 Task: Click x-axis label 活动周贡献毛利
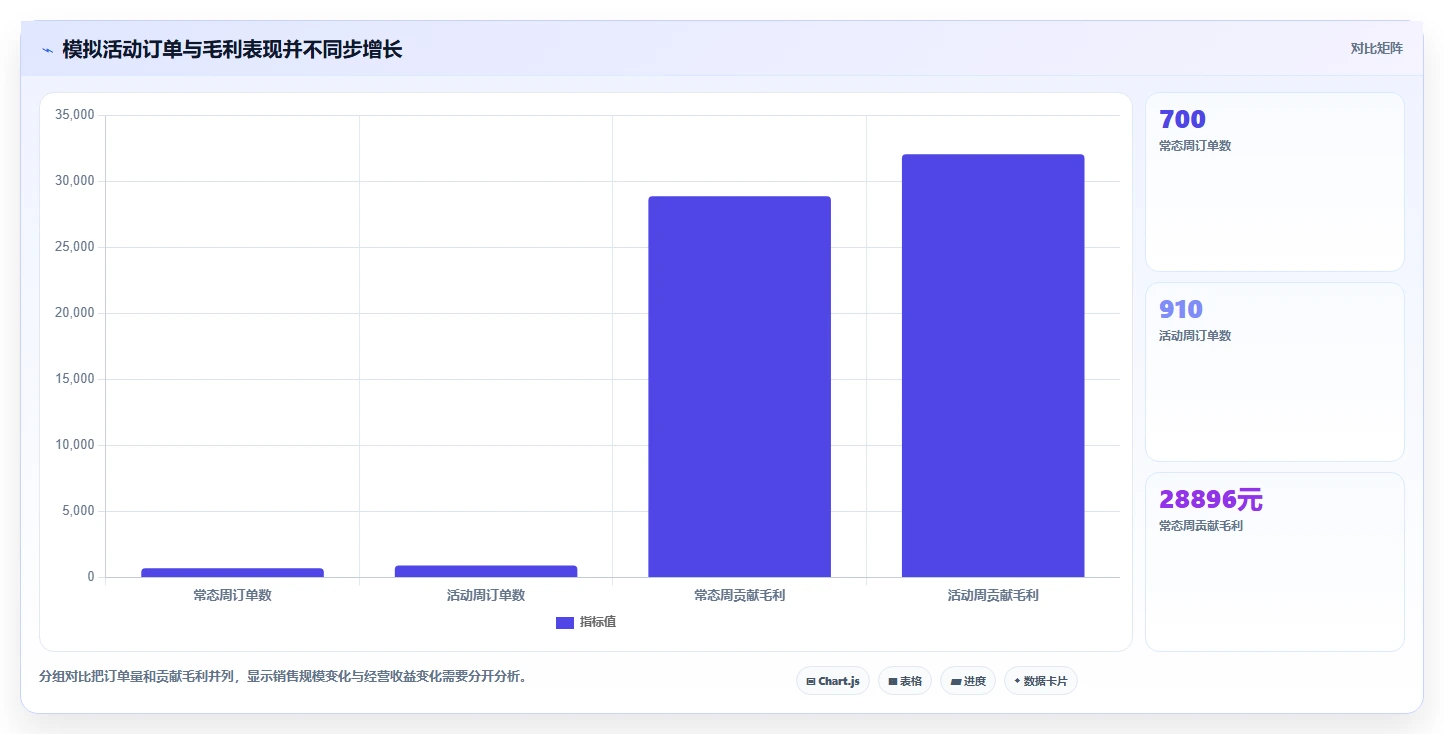[x=993, y=595]
